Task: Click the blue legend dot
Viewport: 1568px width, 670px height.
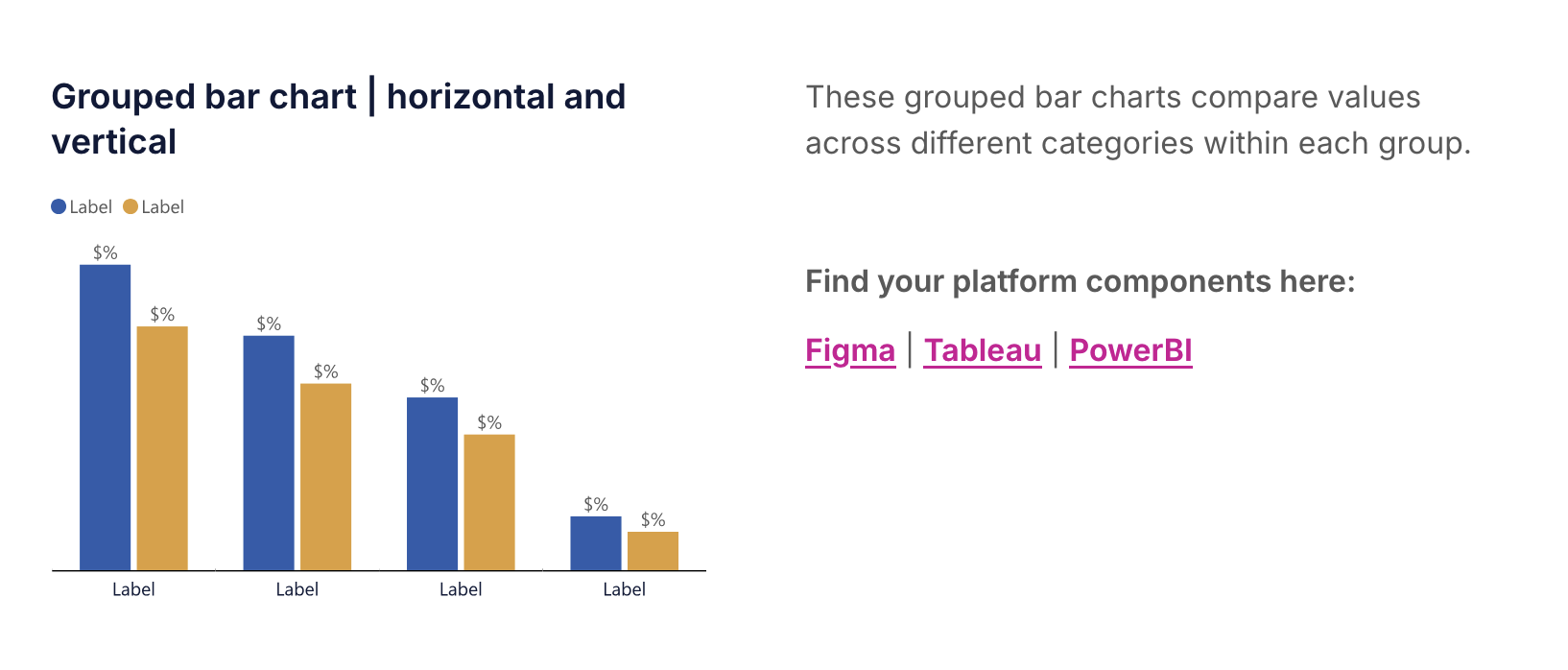Action: 59,206
